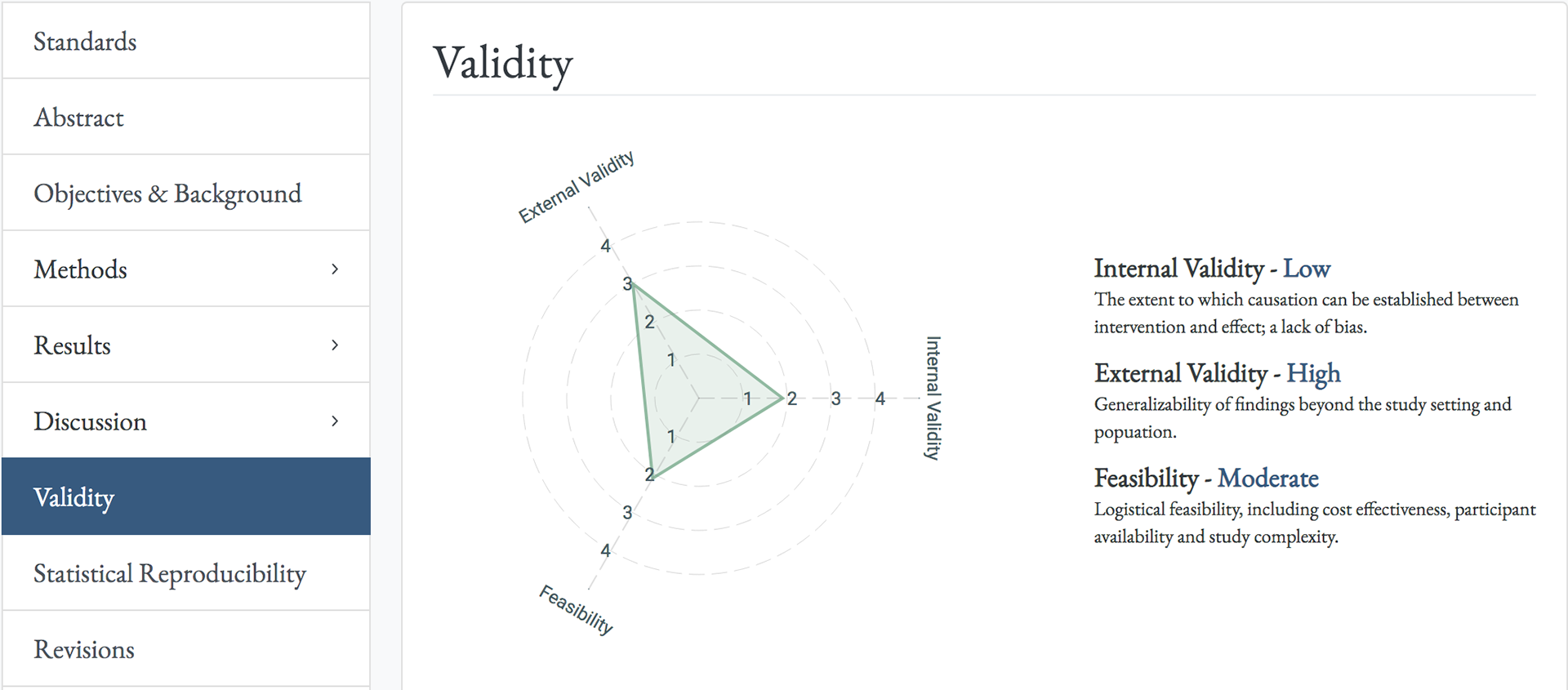Expand the Methods section chevron
1568x690 pixels.
pos(335,269)
